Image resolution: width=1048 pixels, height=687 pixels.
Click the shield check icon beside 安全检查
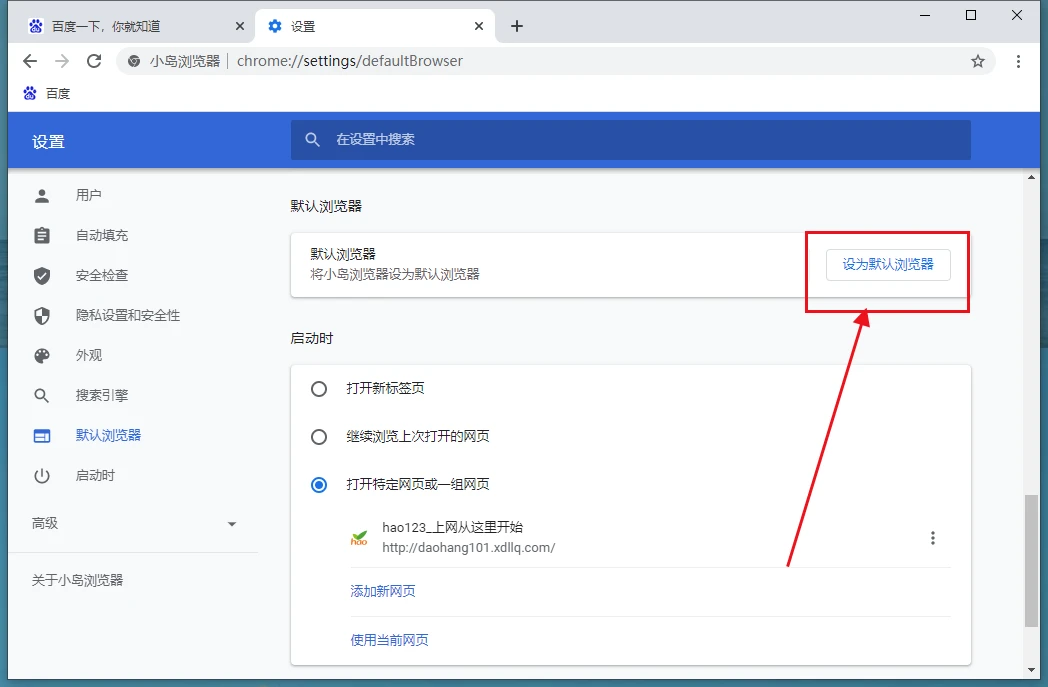[x=42, y=275]
